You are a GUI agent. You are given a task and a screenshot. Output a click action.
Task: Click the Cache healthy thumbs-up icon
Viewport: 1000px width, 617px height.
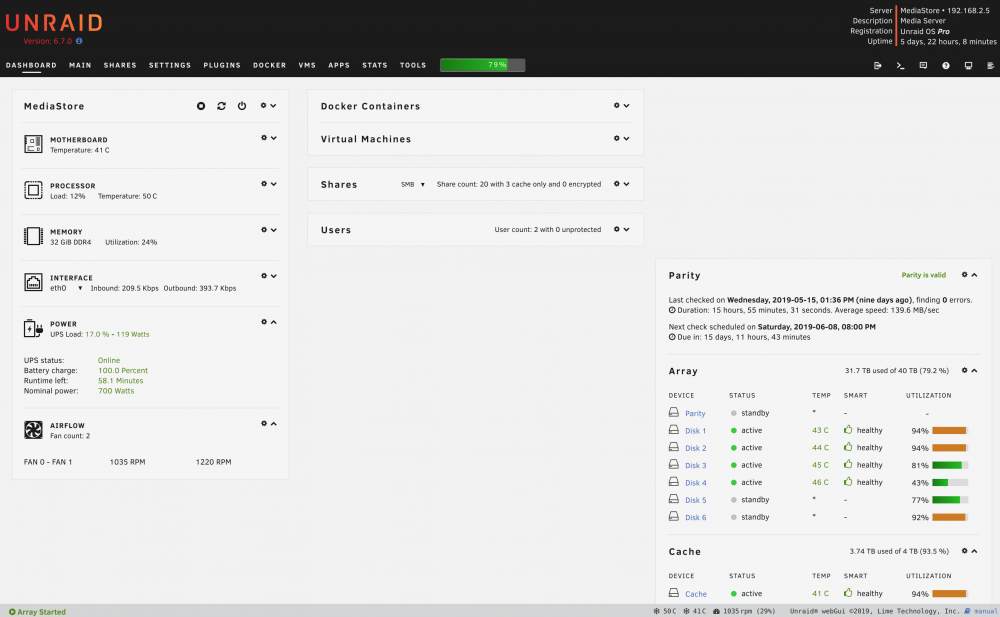(848, 593)
